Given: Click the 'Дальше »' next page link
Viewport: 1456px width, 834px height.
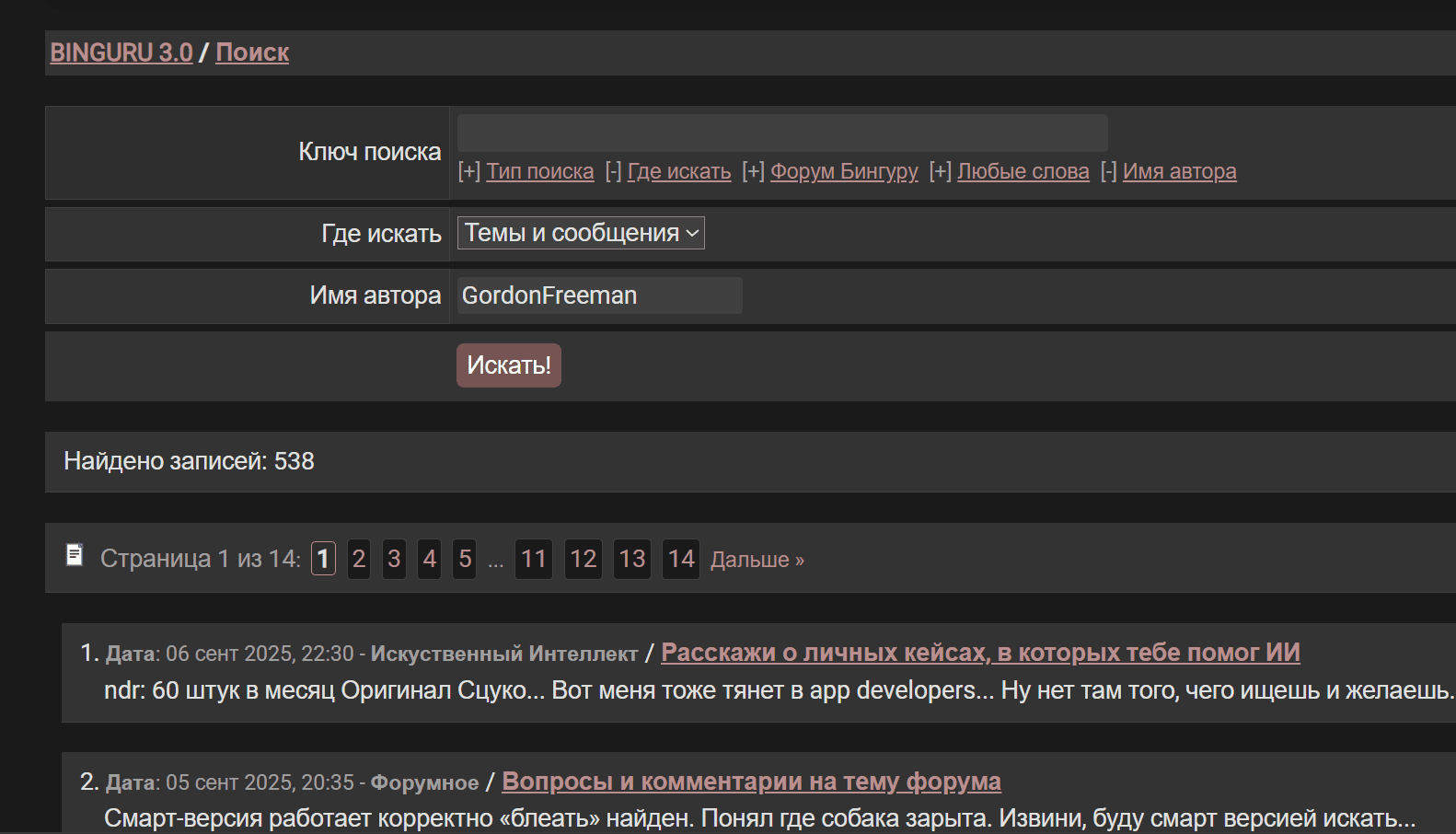Looking at the screenshot, I should click(757, 560).
